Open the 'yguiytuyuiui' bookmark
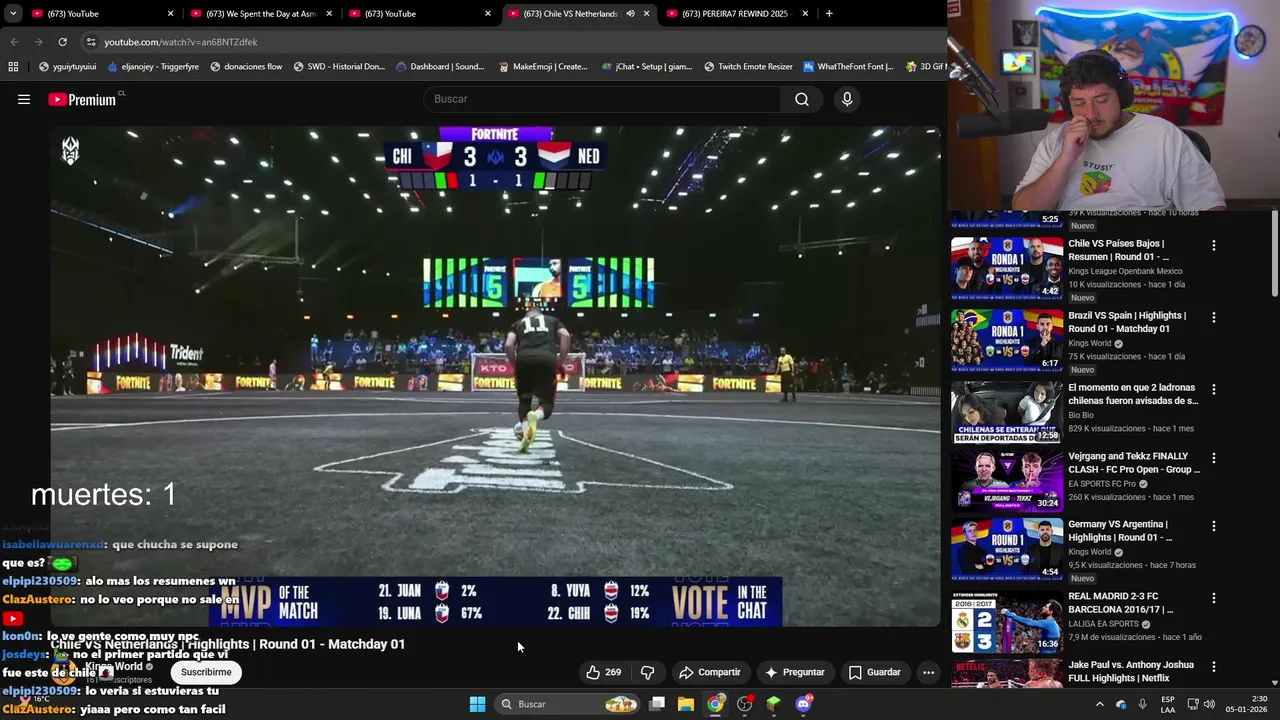Viewport: 1280px width, 720px height. tap(68, 67)
